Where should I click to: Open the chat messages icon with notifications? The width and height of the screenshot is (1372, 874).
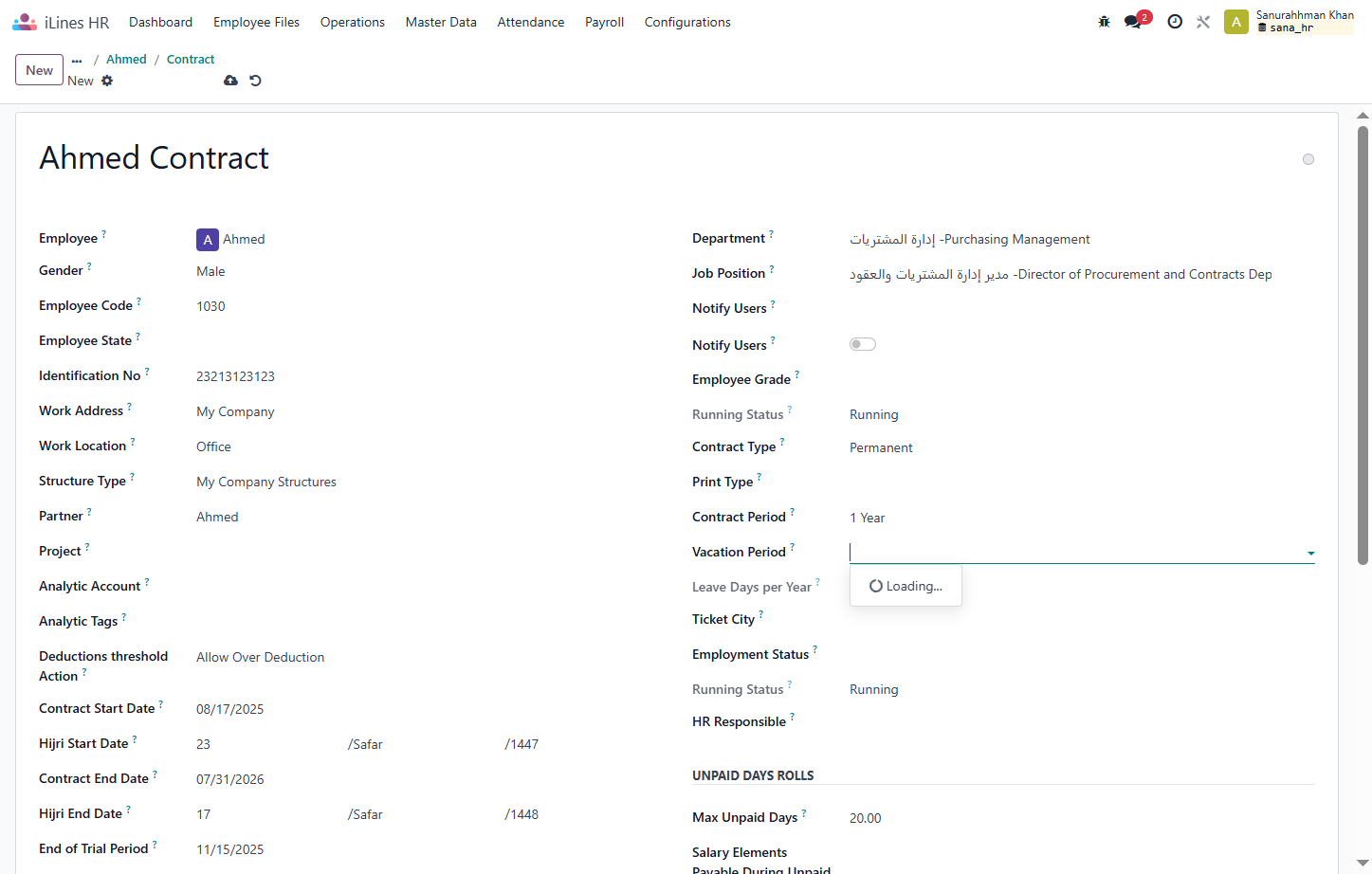(x=1137, y=21)
